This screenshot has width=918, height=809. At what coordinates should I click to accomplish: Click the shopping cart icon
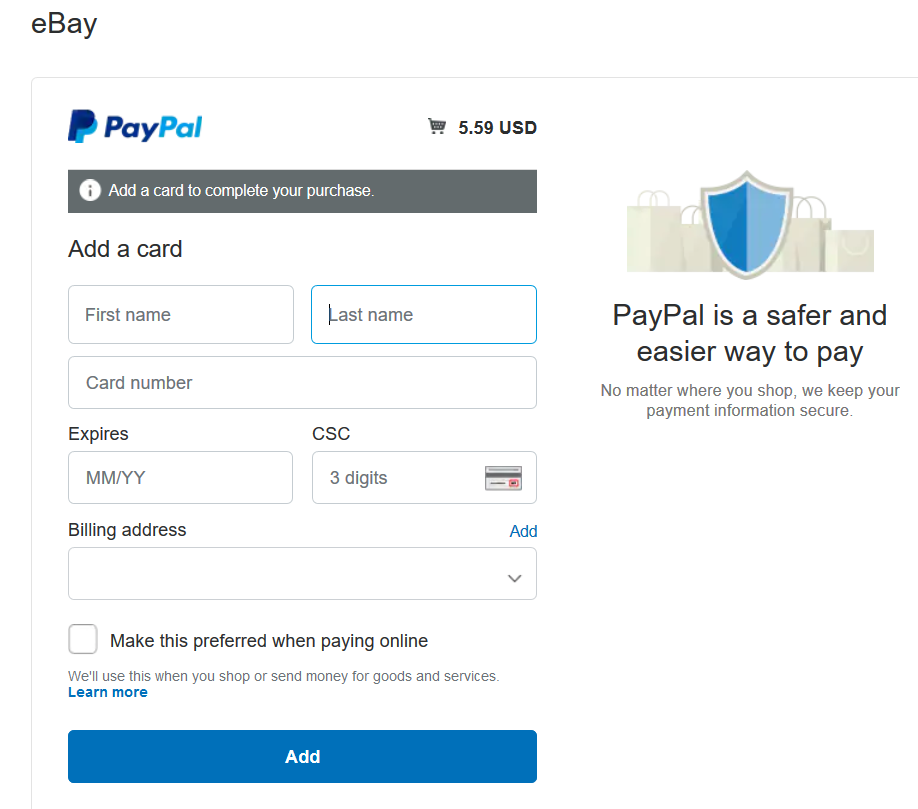click(x=437, y=126)
